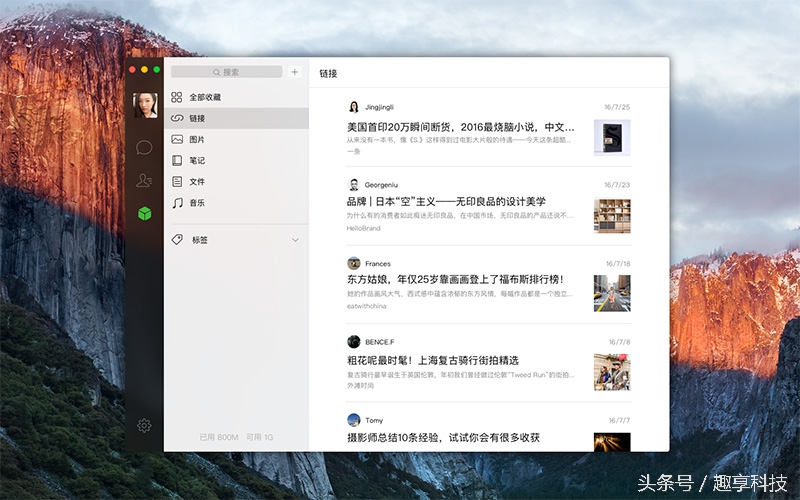
Task: Click the 文件 document icon
Action: click(x=177, y=182)
